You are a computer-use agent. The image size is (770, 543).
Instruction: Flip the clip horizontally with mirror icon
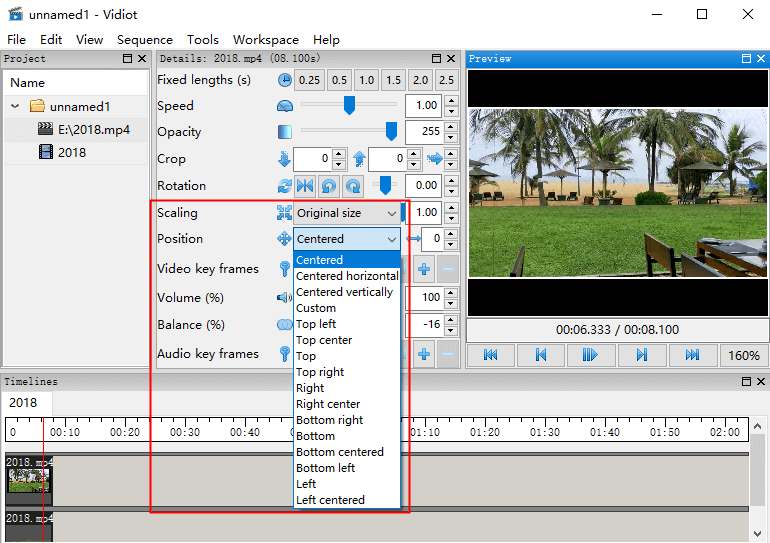pos(305,186)
